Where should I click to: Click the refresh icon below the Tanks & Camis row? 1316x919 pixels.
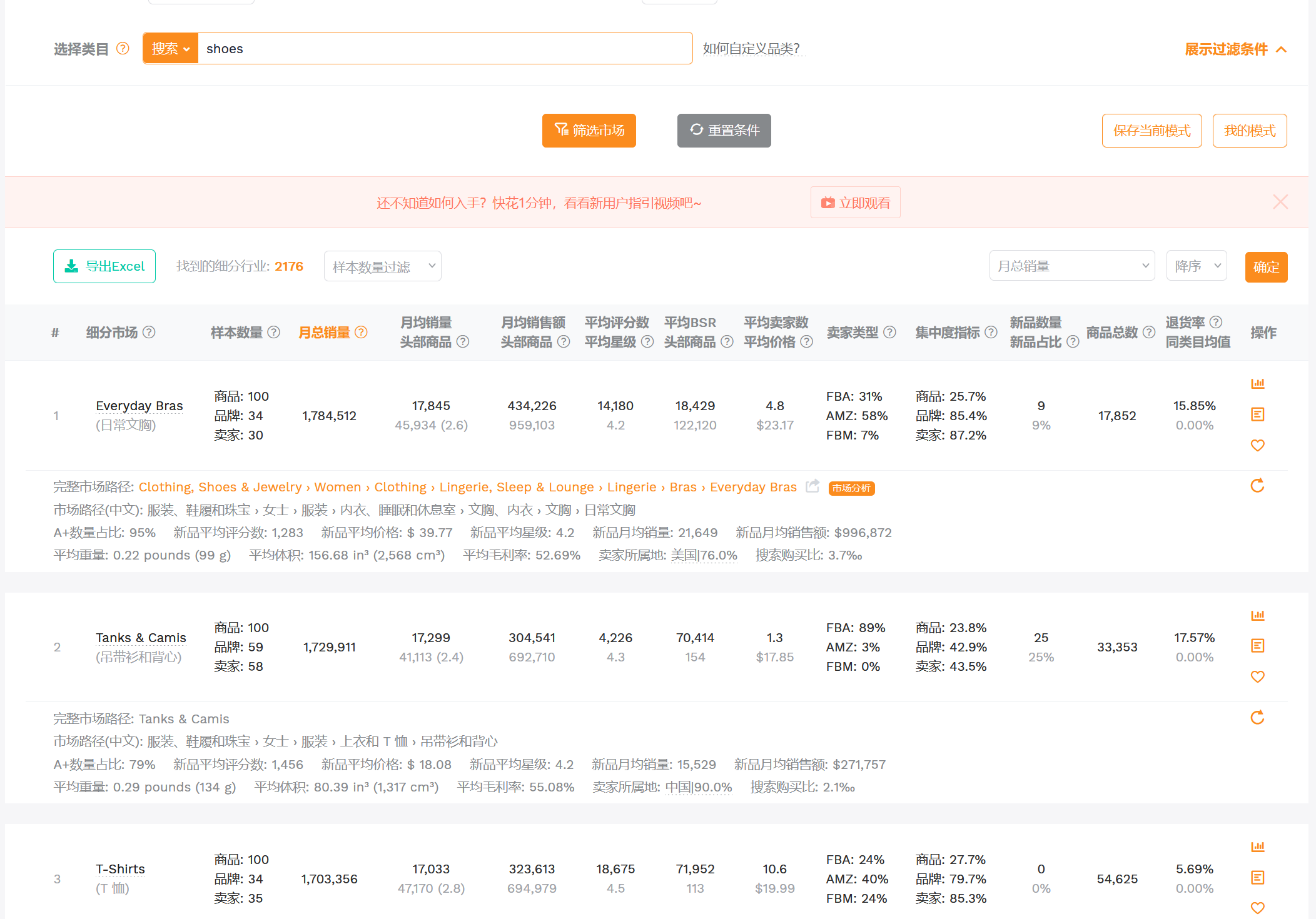[1257, 718]
